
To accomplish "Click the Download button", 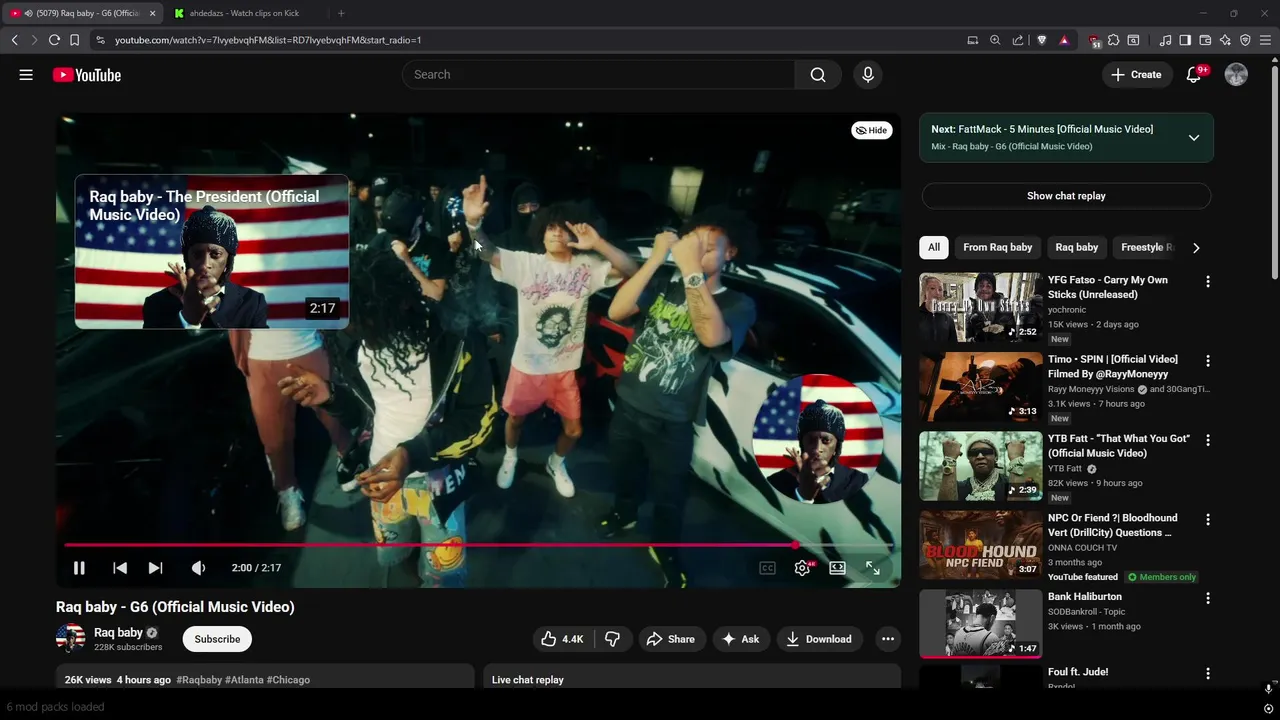I will [818, 639].
